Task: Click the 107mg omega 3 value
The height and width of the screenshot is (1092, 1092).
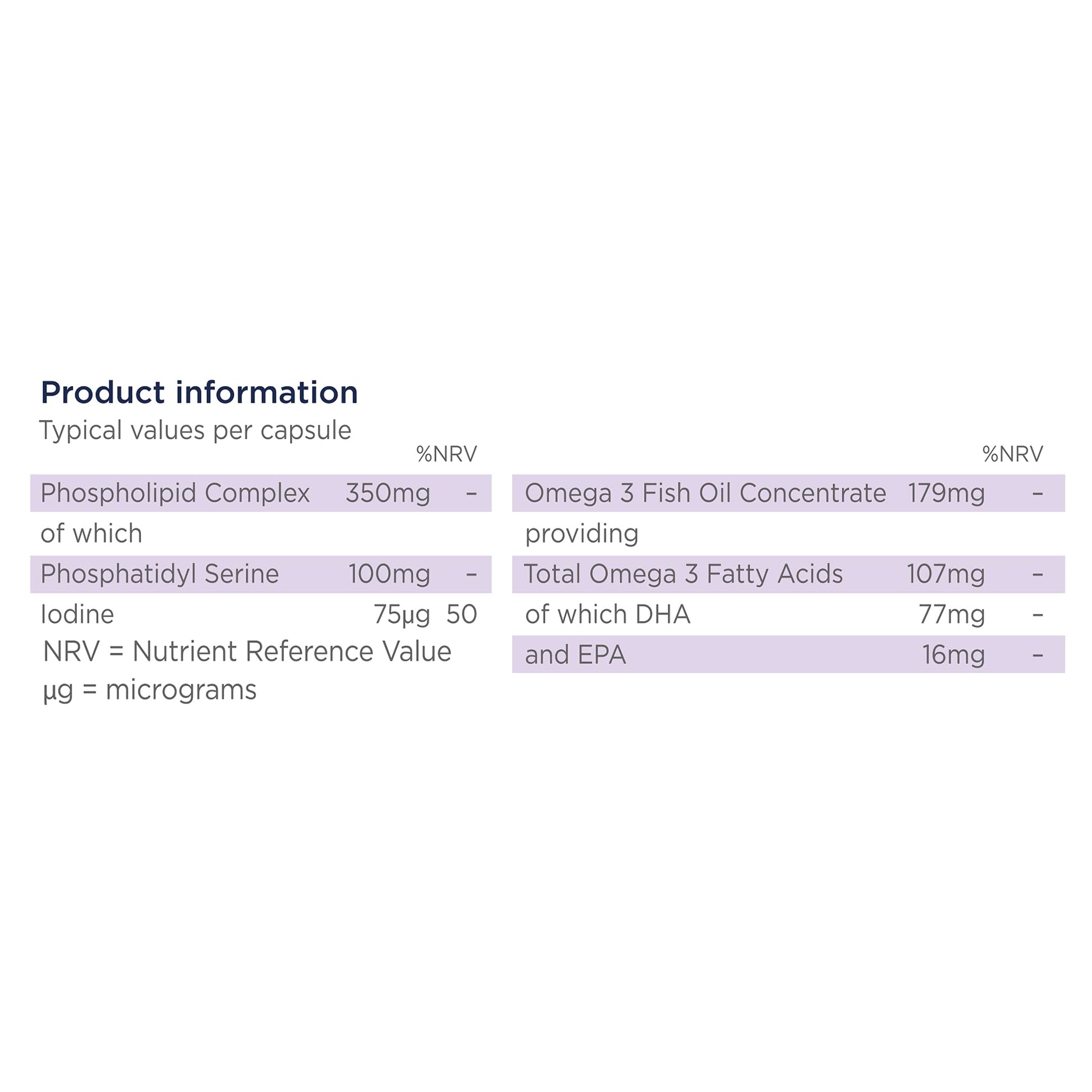Action: (x=946, y=573)
